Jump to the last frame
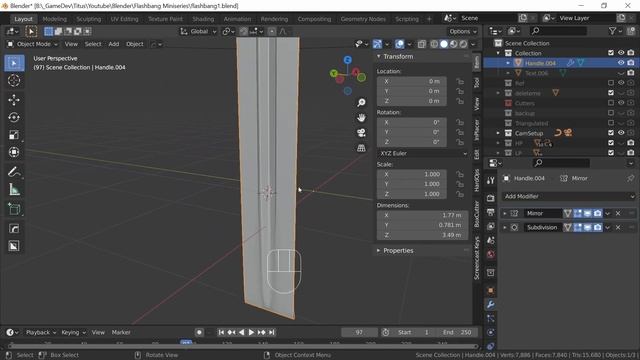 tap(272, 332)
